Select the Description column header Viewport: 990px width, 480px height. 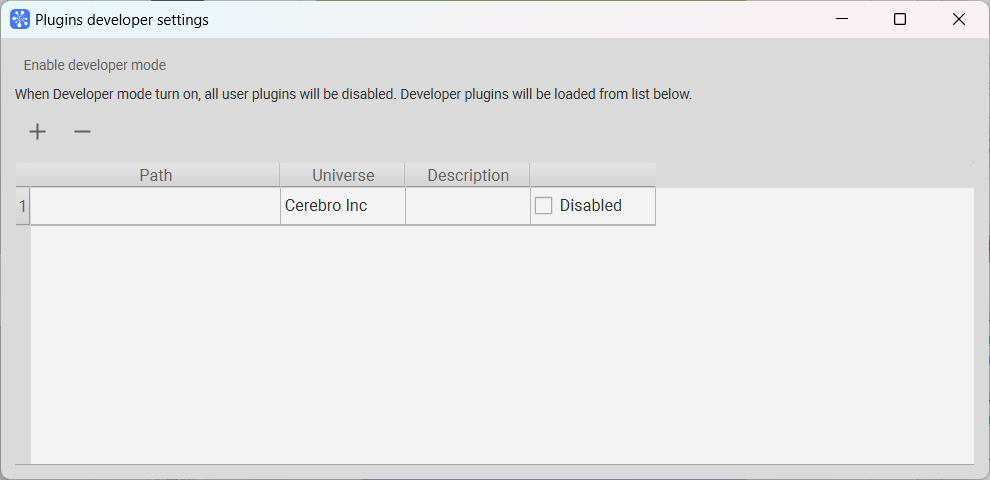coord(468,175)
